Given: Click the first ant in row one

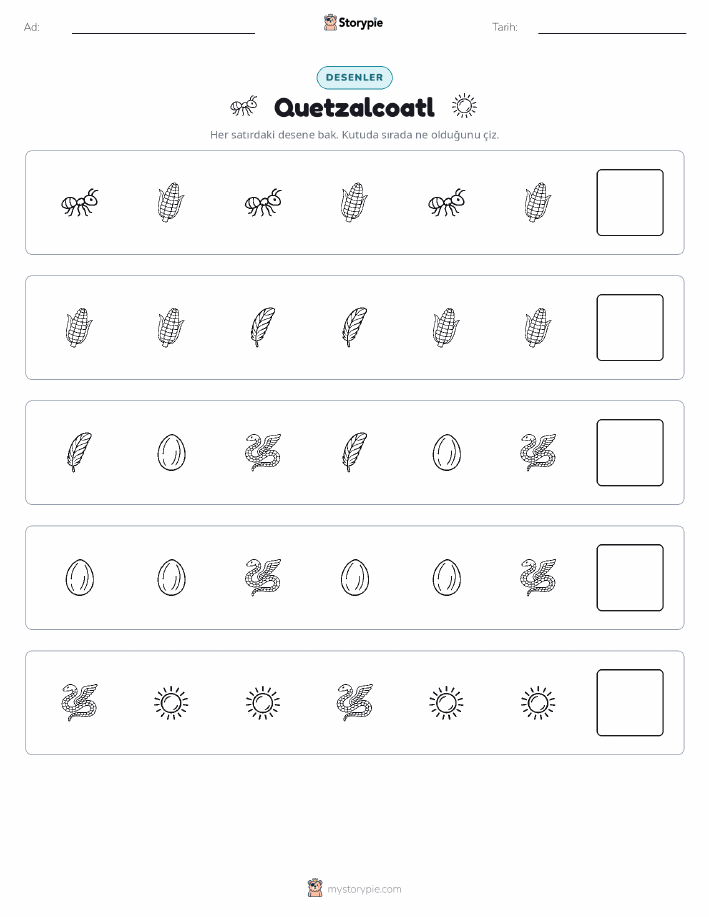Looking at the screenshot, I should click(x=80, y=202).
